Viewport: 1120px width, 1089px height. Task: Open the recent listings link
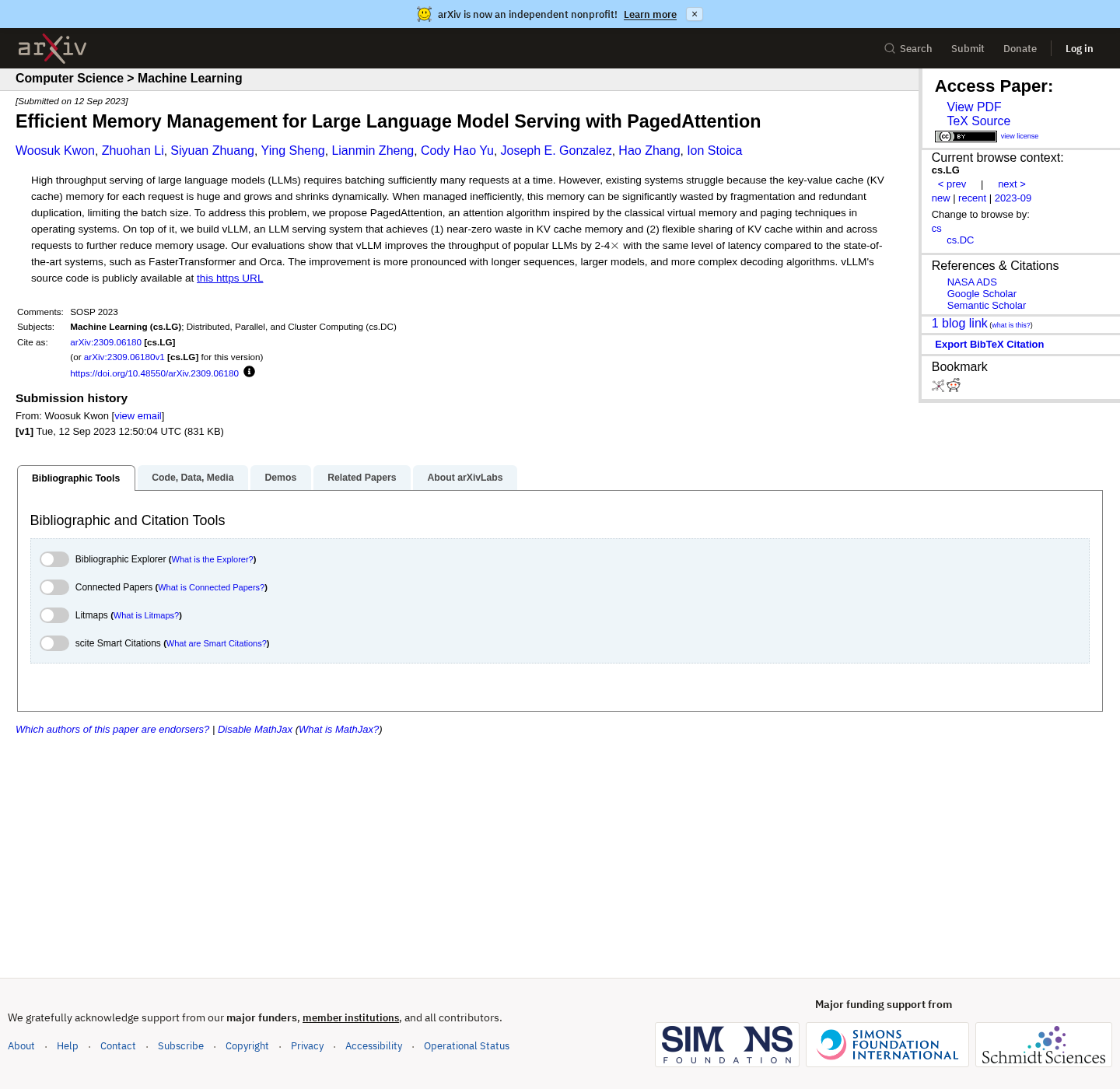click(972, 198)
